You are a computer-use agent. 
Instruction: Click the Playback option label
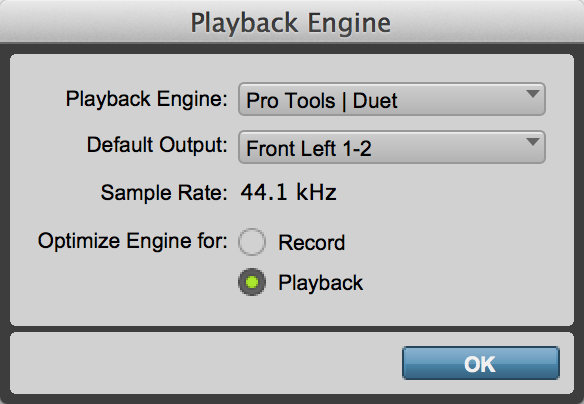point(321,283)
